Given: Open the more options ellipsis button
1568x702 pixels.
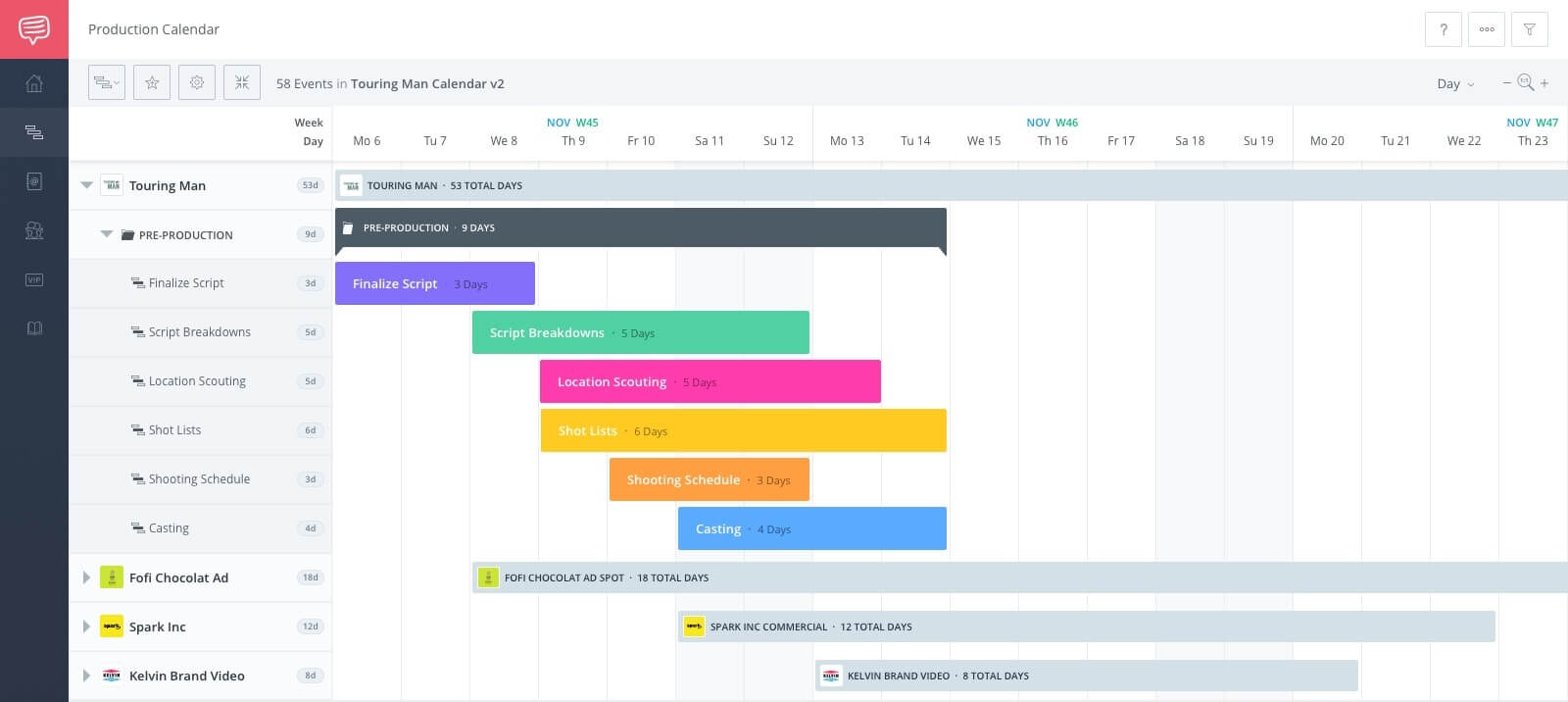Looking at the screenshot, I should pos(1487,29).
